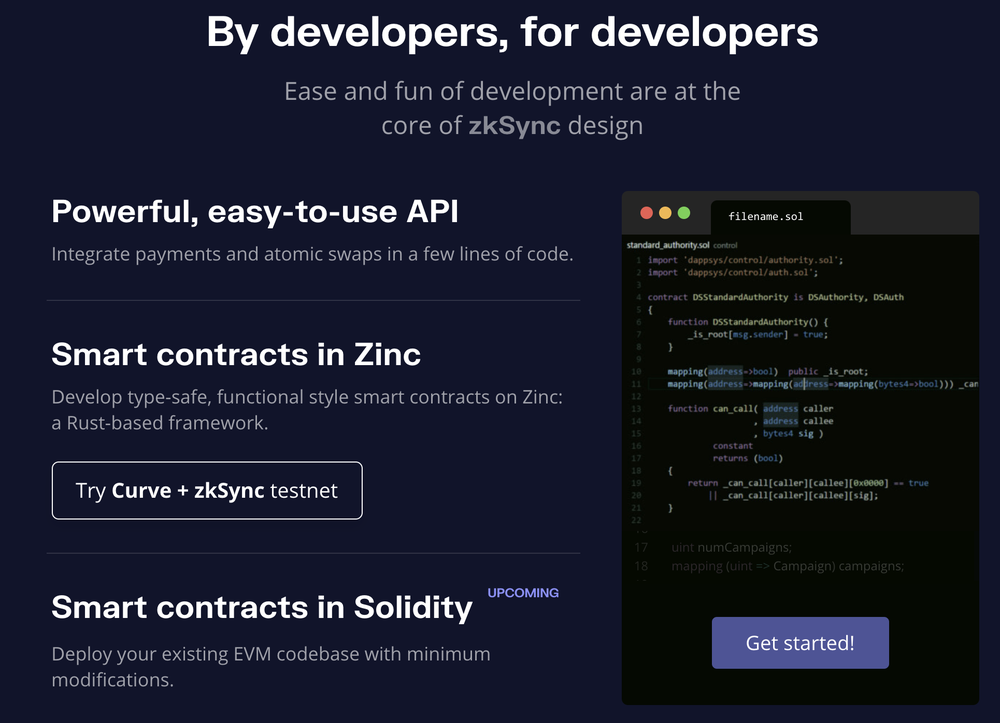Viewport: 1000px width, 723px height.
Task: Click the function can_call code line
Action: click(750, 409)
